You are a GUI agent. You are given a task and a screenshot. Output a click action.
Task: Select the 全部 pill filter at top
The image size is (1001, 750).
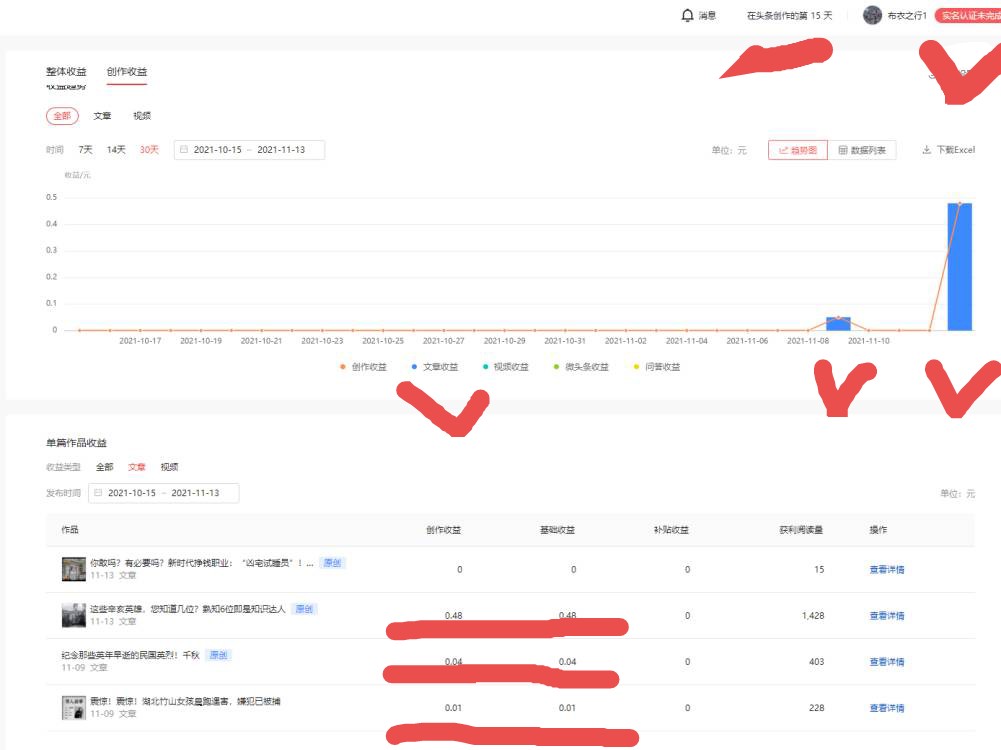pos(62,116)
